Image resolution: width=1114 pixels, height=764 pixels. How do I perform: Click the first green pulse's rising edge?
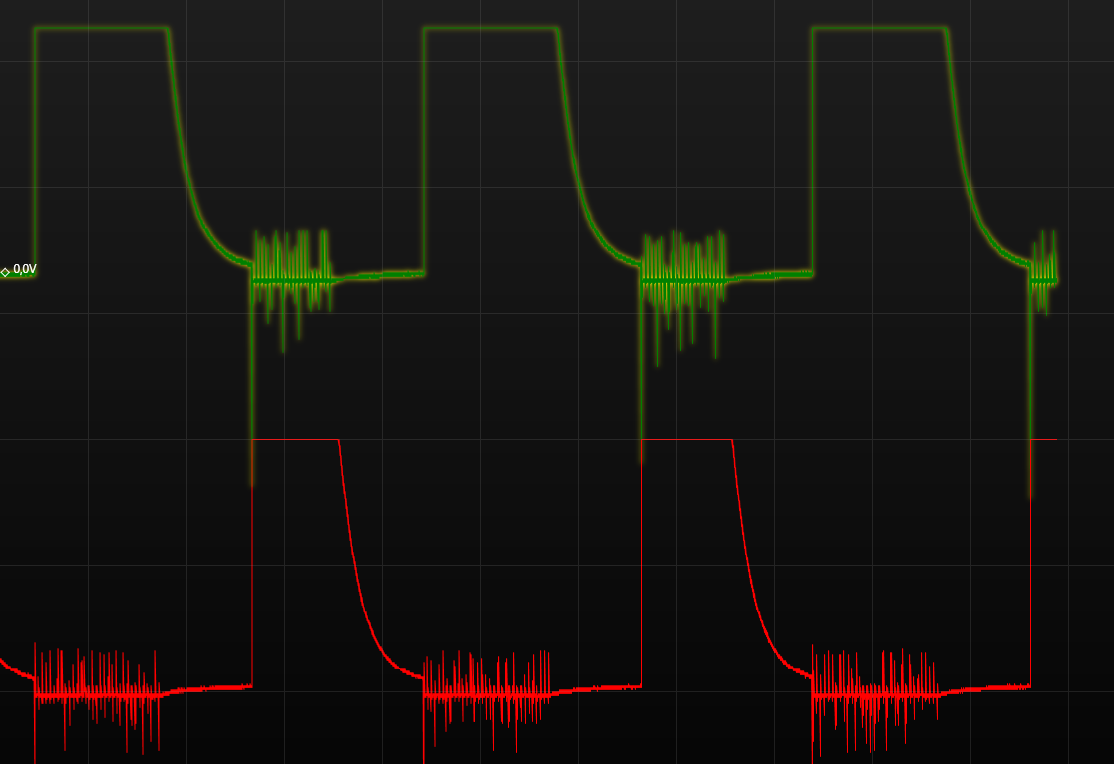click(x=36, y=150)
